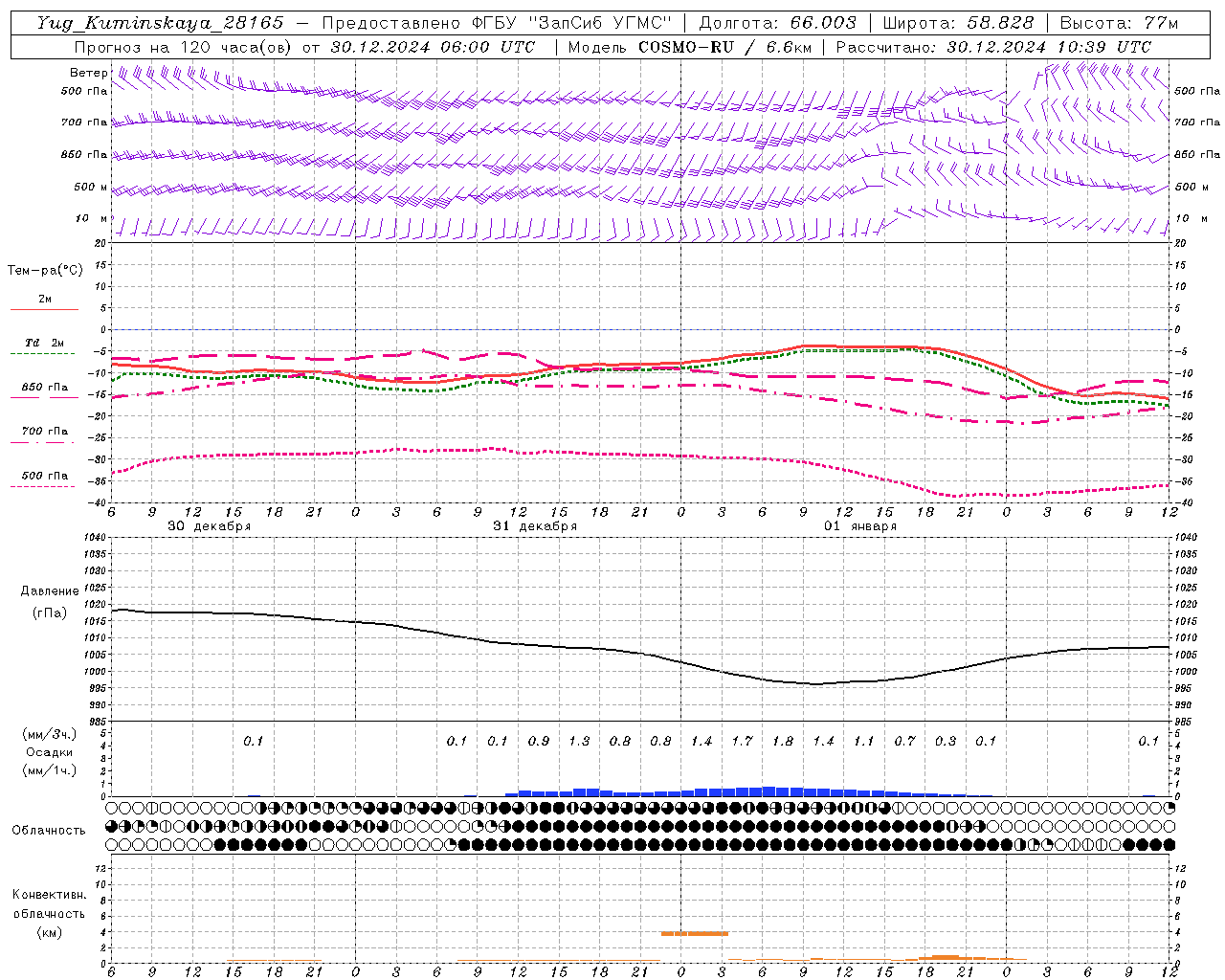Click the latitude value 58.828
Image resolution: width=1225 pixels, height=980 pixels.
click(x=1000, y=23)
